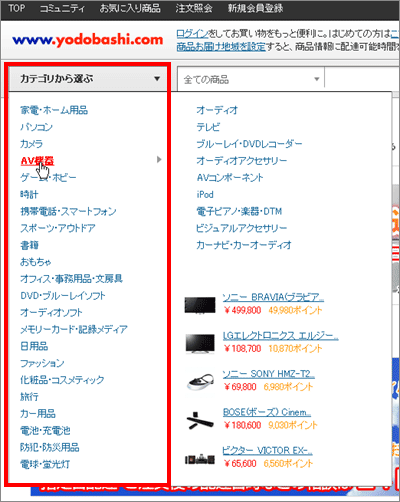Click the LGエレクトロニクス product link
Image resolution: width=400 pixels, height=502 pixels.
click(x=281, y=336)
